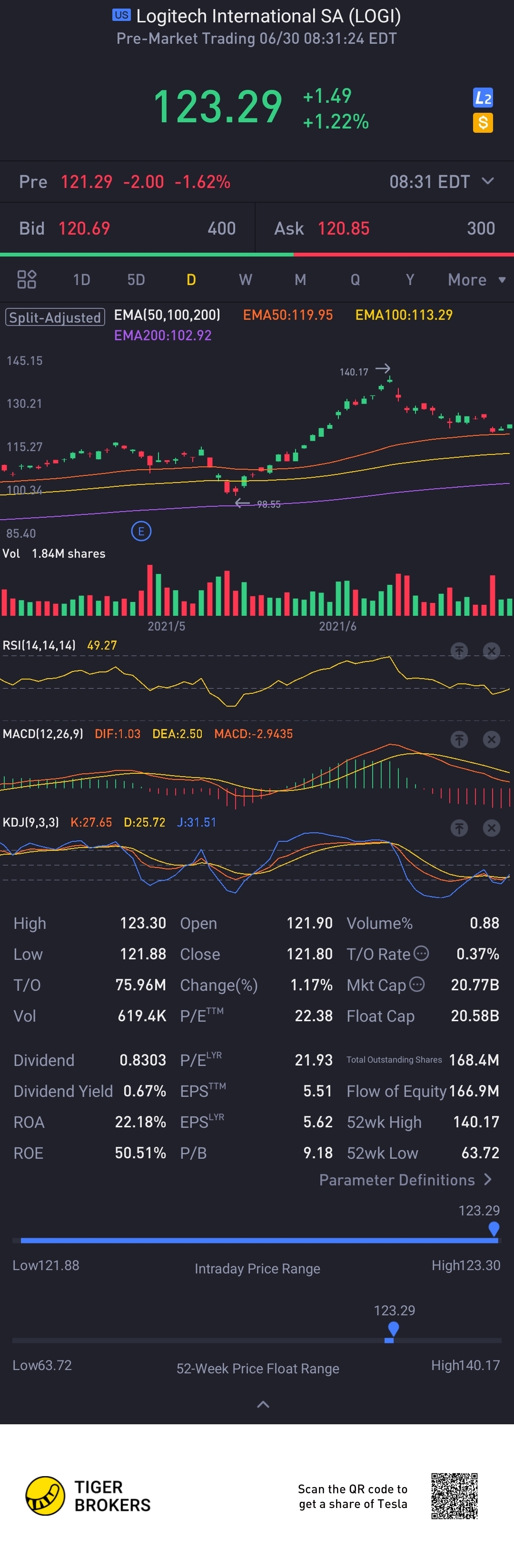This screenshot has height=1568, width=514.
Task: Tap the Logitech International SA (LOGI) title
Action: [268, 16]
